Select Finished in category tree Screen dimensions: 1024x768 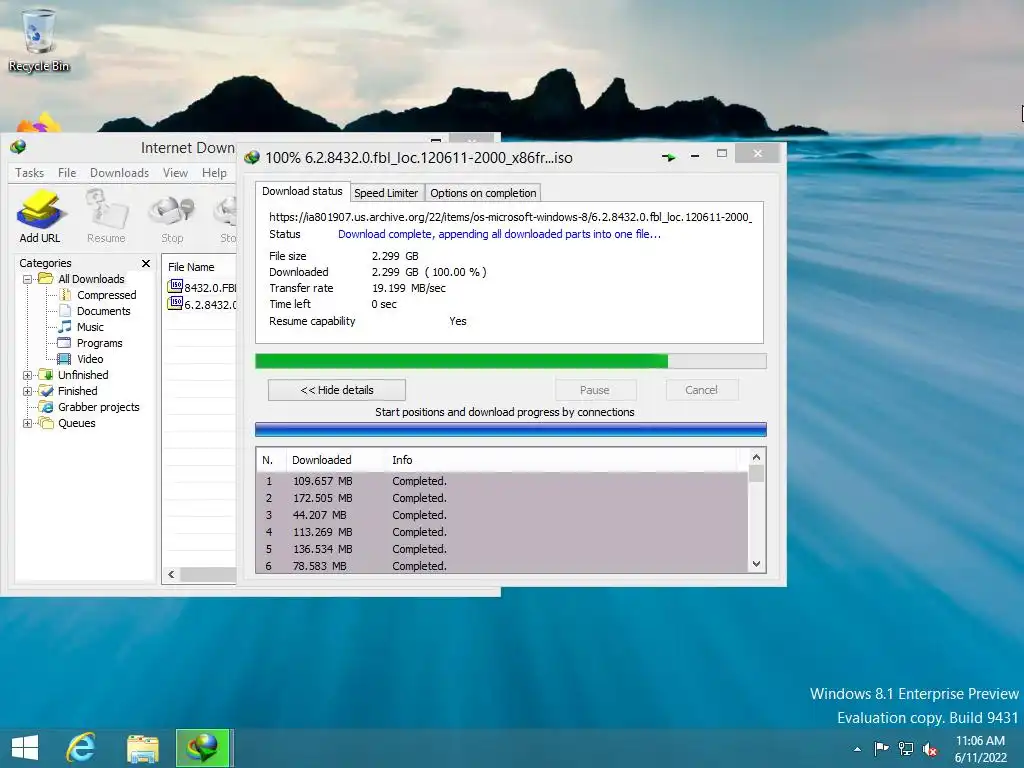click(x=78, y=391)
